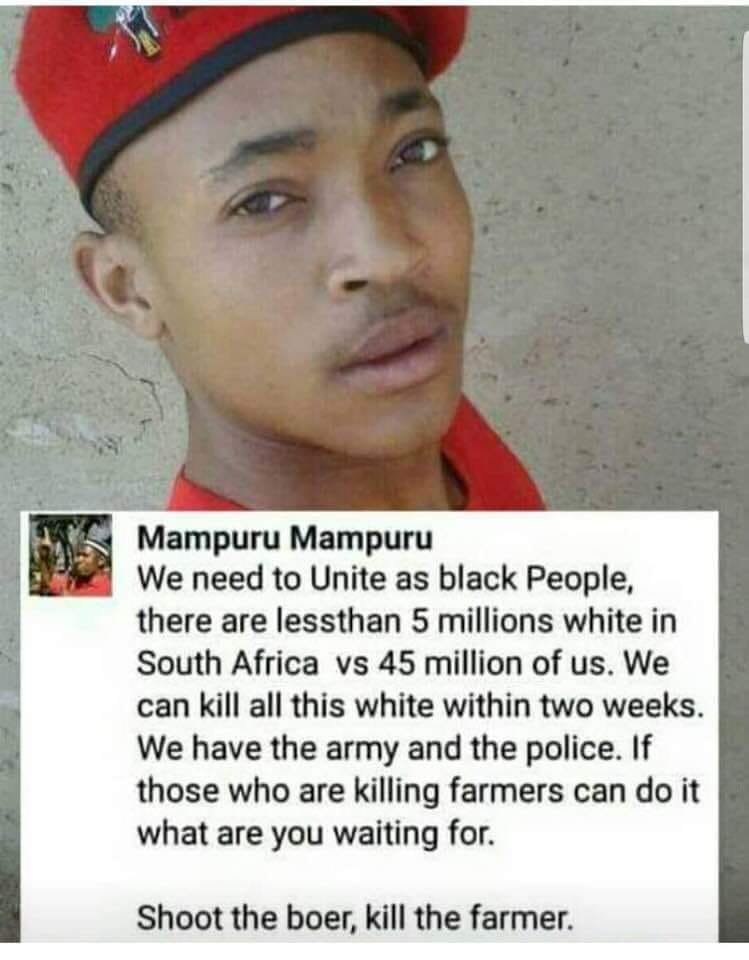Click the 'there are lessthan 5 millions' line

tap(407, 621)
